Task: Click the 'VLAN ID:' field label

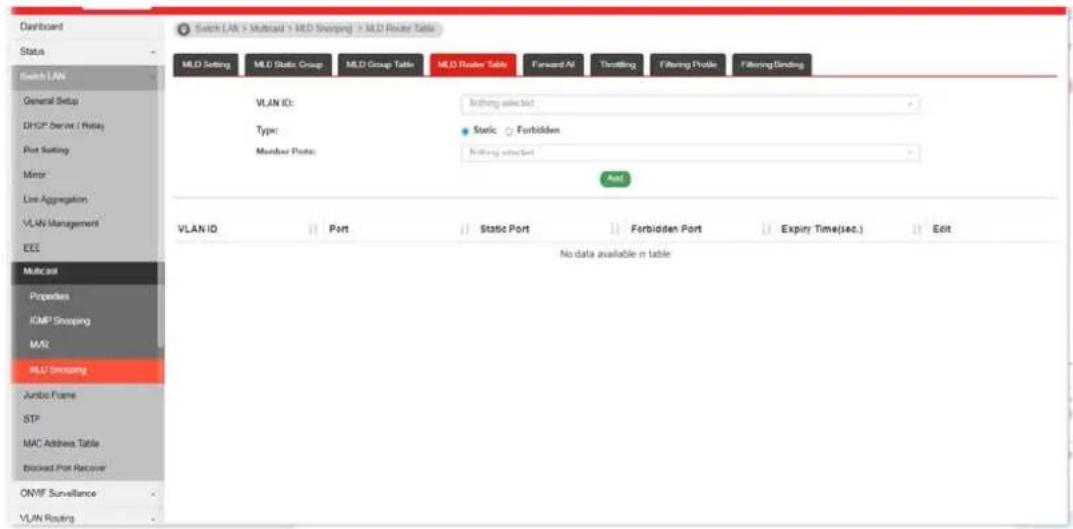Action: (274, 103)
